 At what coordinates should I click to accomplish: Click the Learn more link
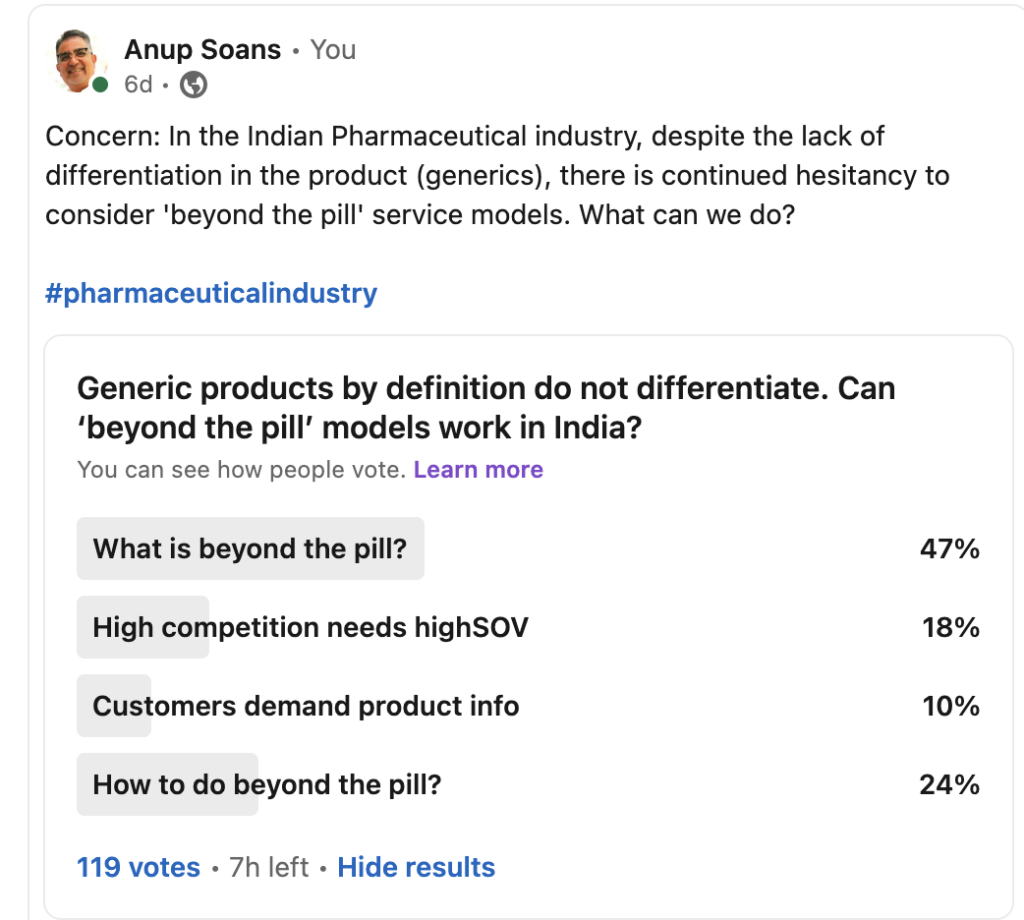point(478,470)
